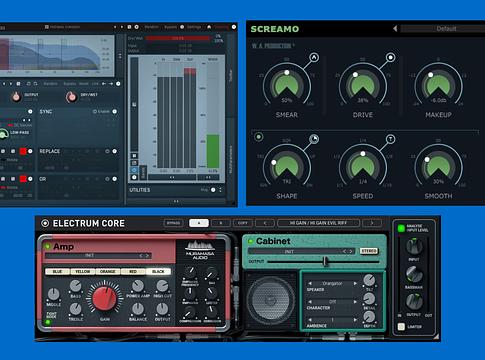Expand the Utilities section arrows

pyautogui.click(x=220, y=190)
